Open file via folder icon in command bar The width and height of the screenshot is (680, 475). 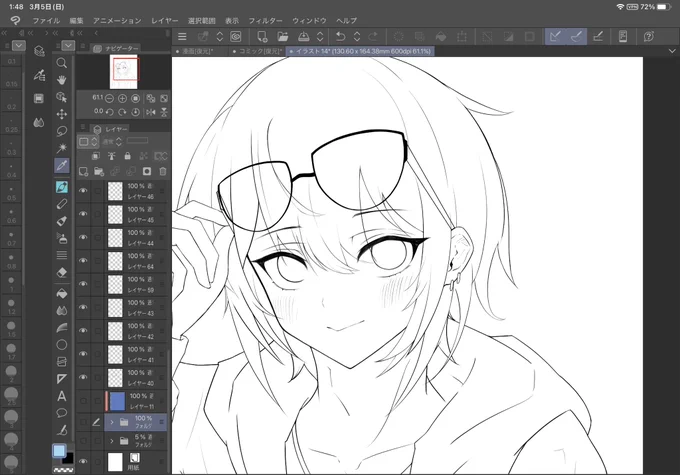pyautogui.click(x=282, y=36)
